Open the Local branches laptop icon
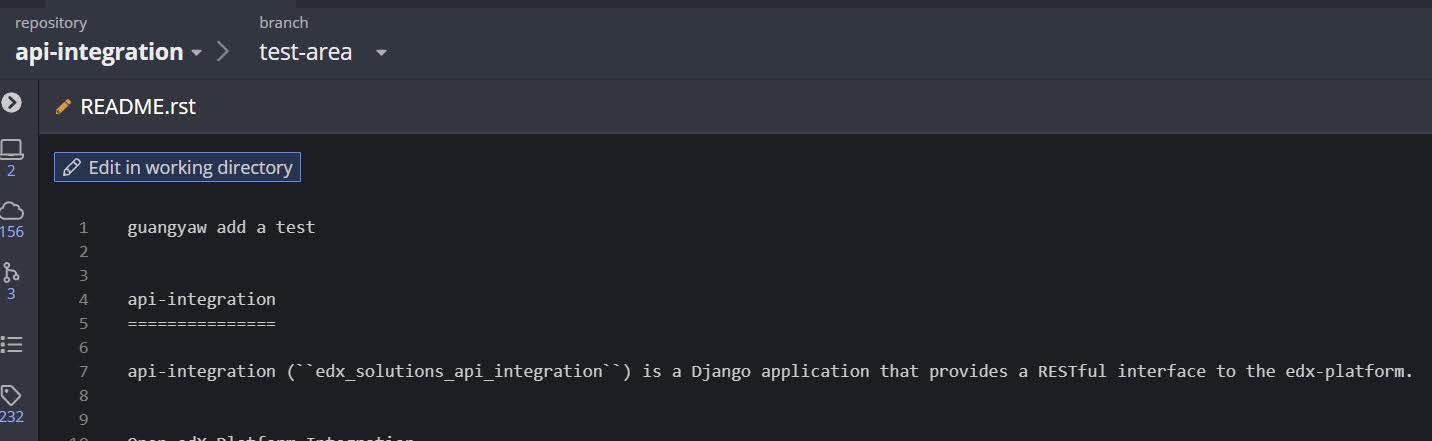1432x441 pixels. pos(12,149)
